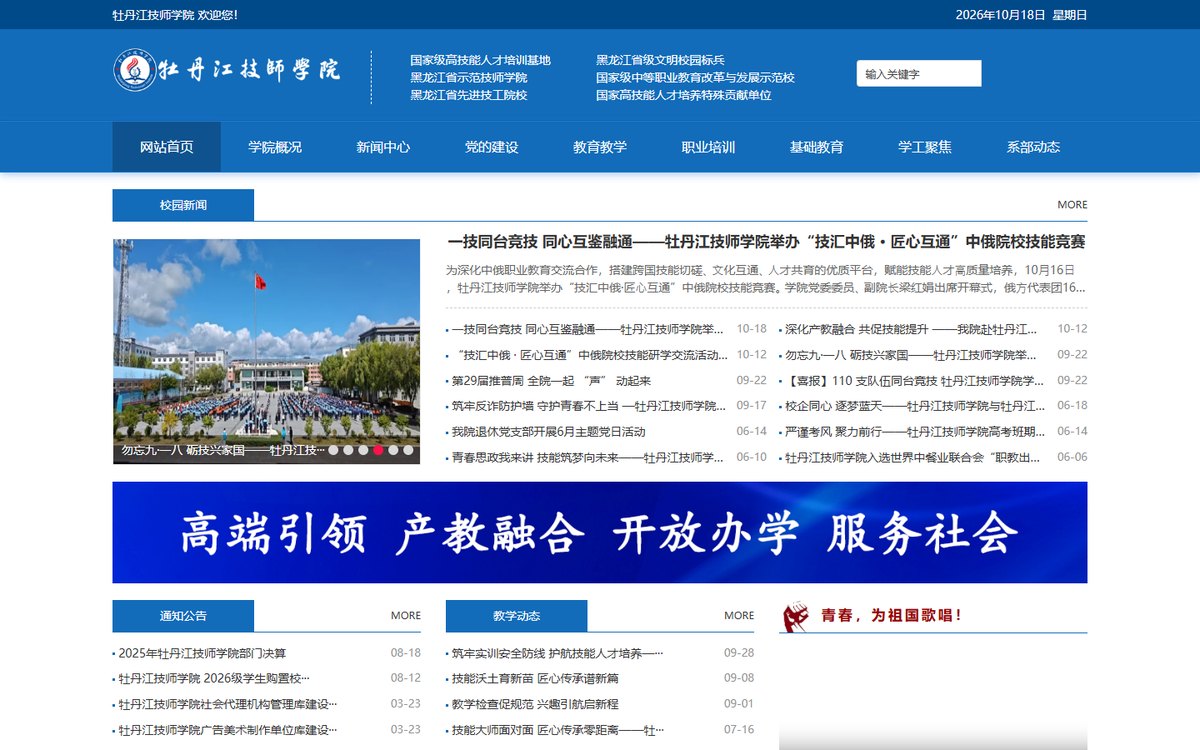Open the campus flag ceremony slideshow photo

[x=266, y=351]
